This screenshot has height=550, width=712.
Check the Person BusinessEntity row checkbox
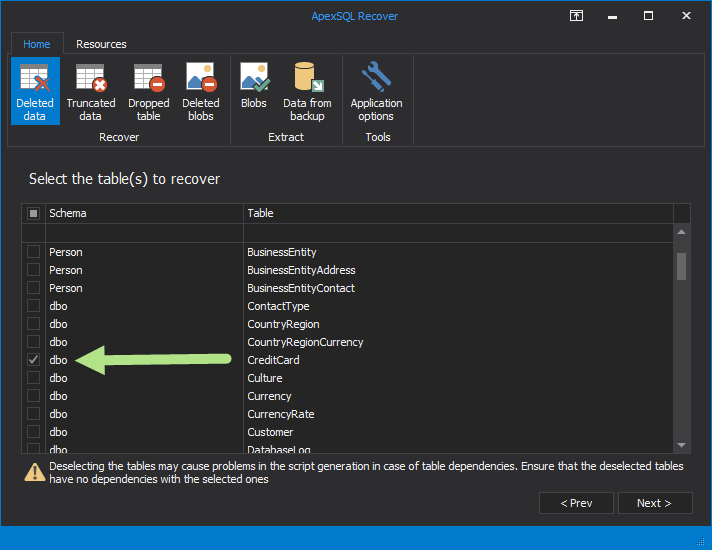33,252
